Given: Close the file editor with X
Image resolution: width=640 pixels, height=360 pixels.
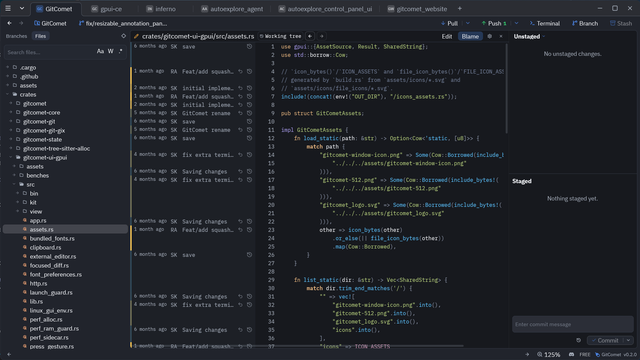Looking at the screenshot, I should tap(501, 36).
